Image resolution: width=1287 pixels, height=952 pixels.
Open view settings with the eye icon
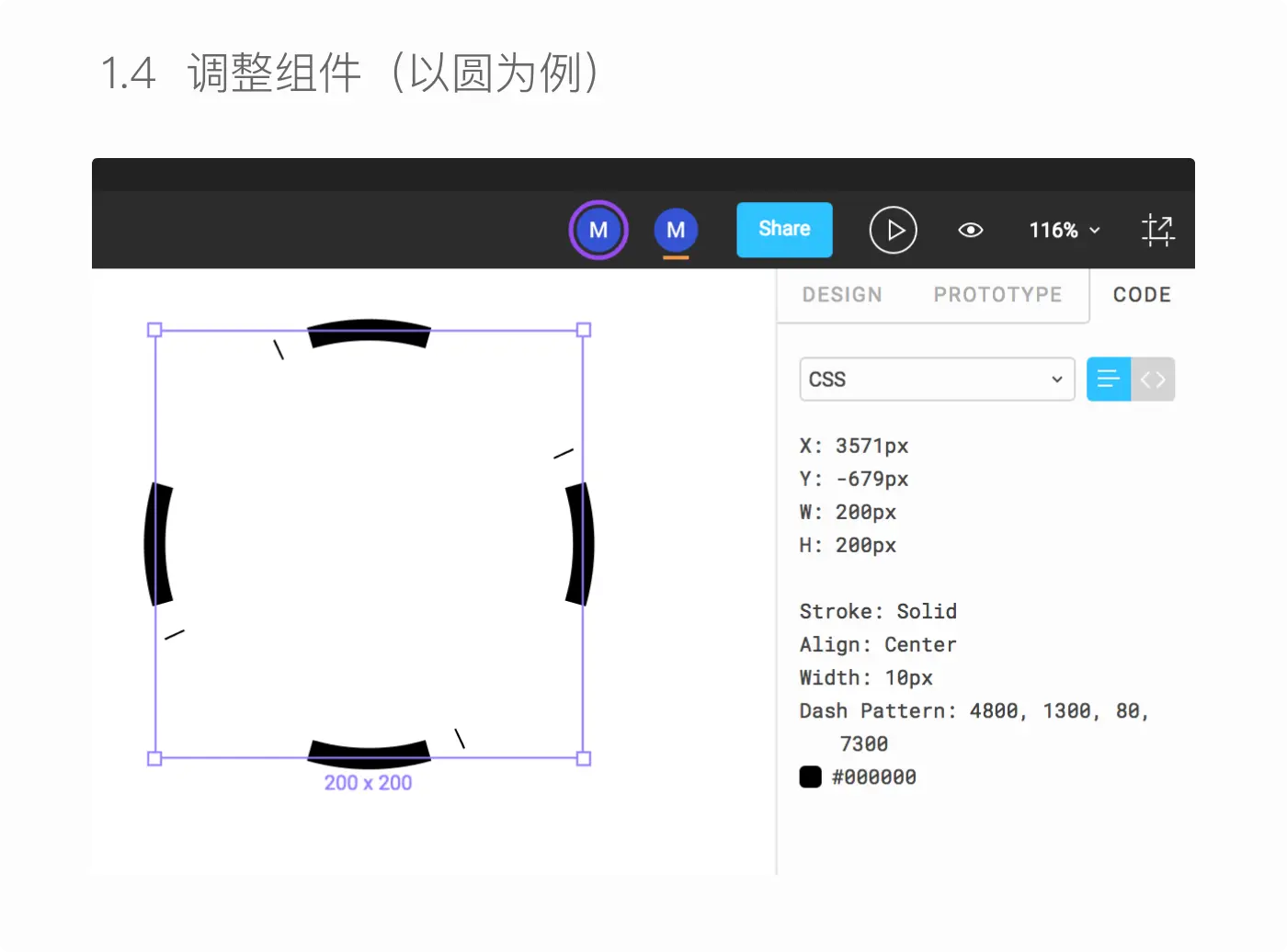(x=971, y=231)
